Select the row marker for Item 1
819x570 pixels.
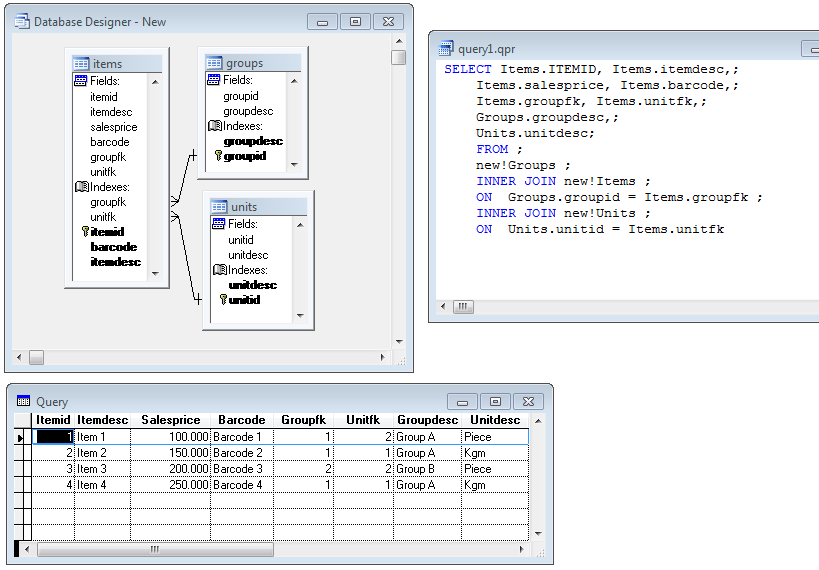(x=20, y=437)
